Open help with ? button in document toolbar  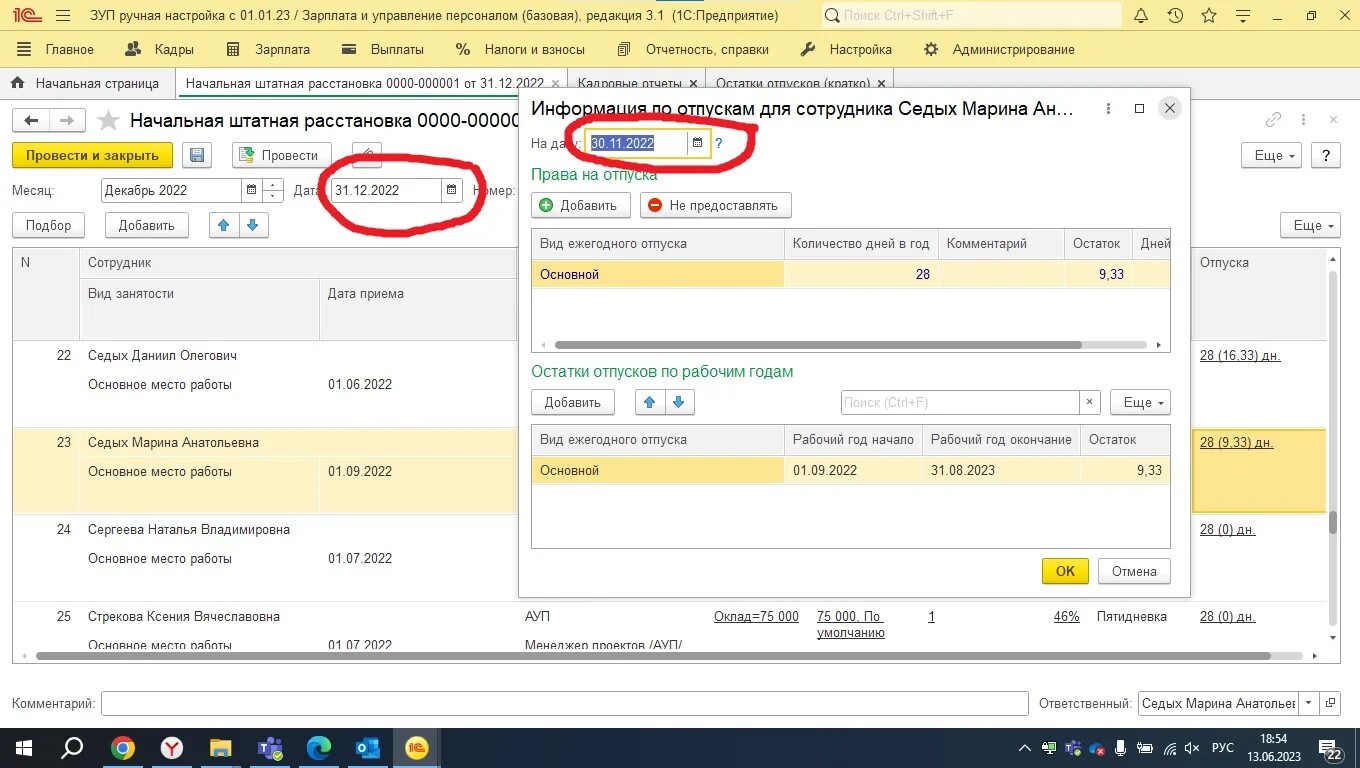click(1325, 155)
